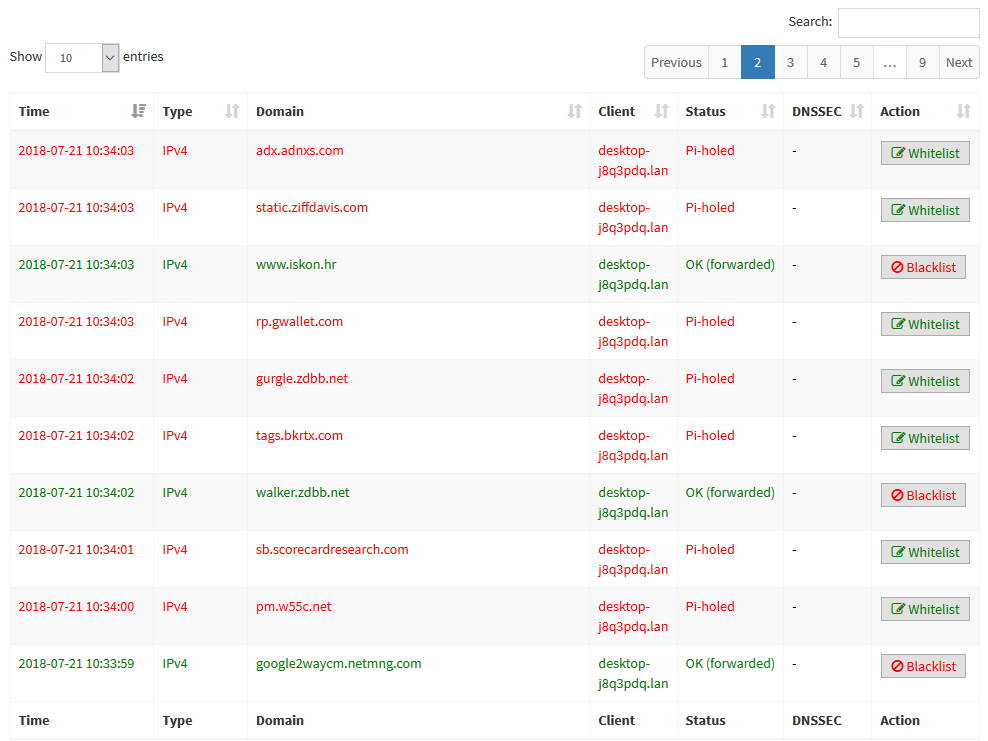Image resolution: width=988 pixels, height=741 pixels.
Task: Whitelist static.ziffdavis.com
Action: point(925,210)
